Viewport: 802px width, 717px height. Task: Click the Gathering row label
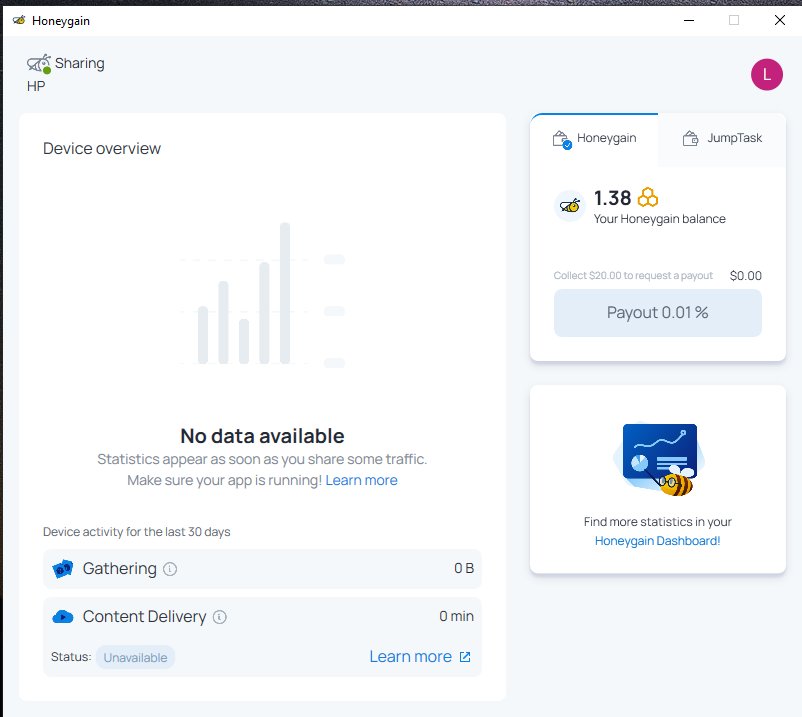pyautogui.click(x=120, y=569)
